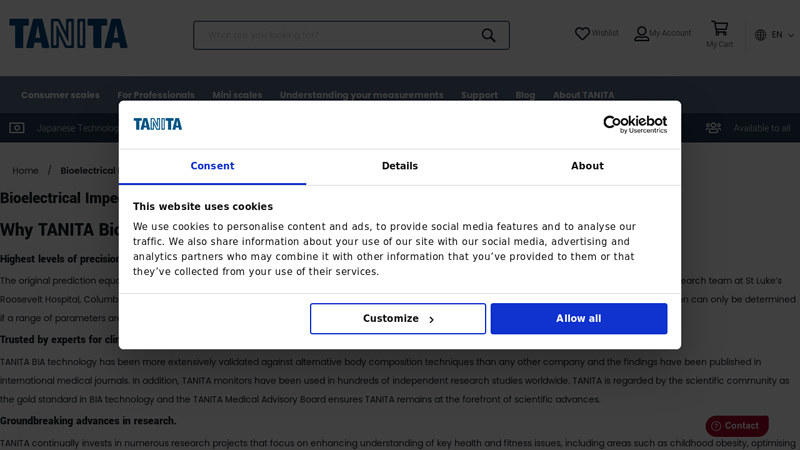The image size is (800, 450).
Task: Open the Consumer scales menu
Action: click(x=60, y=95)
